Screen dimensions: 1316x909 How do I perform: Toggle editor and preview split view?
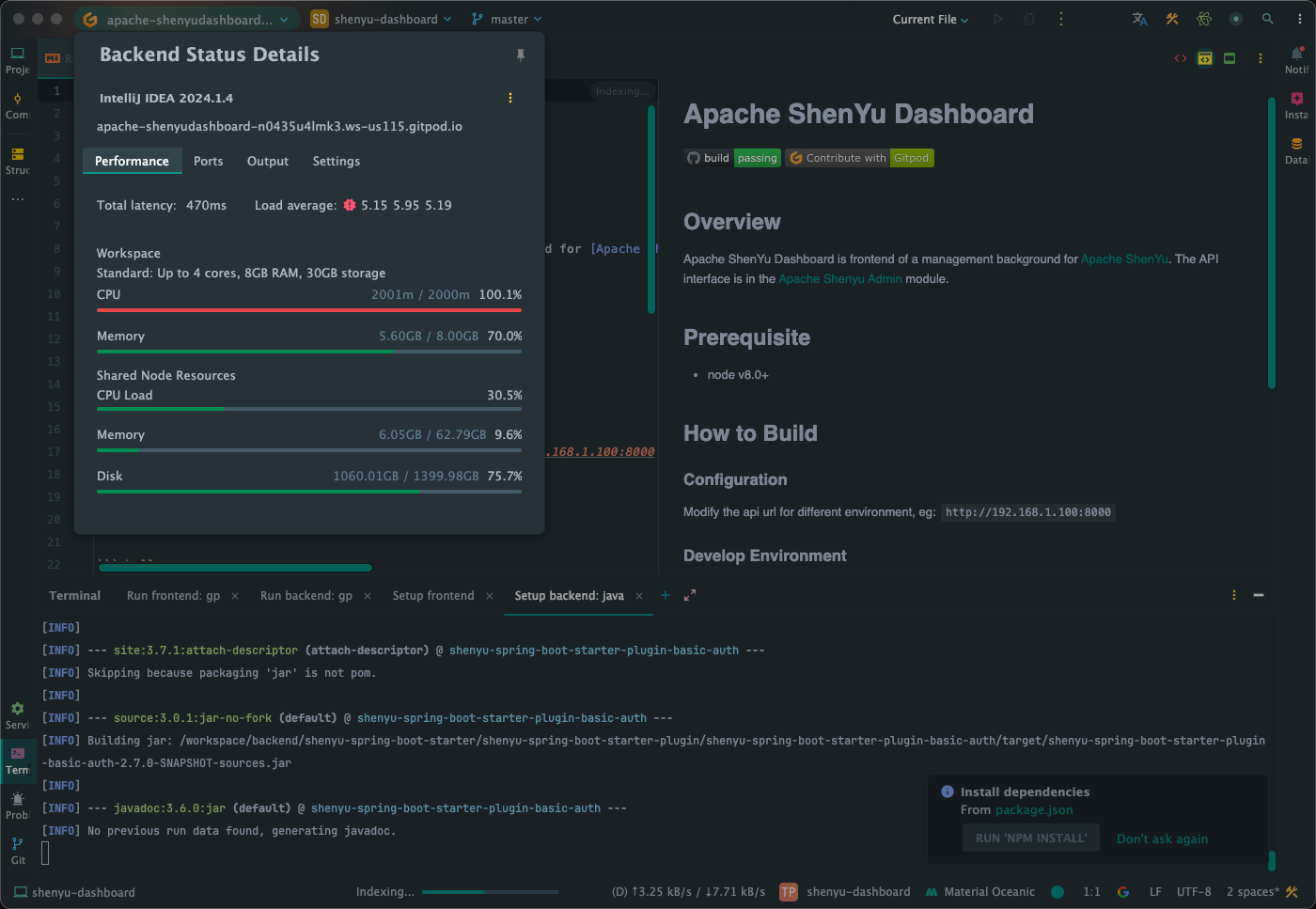coord(1205,58)
